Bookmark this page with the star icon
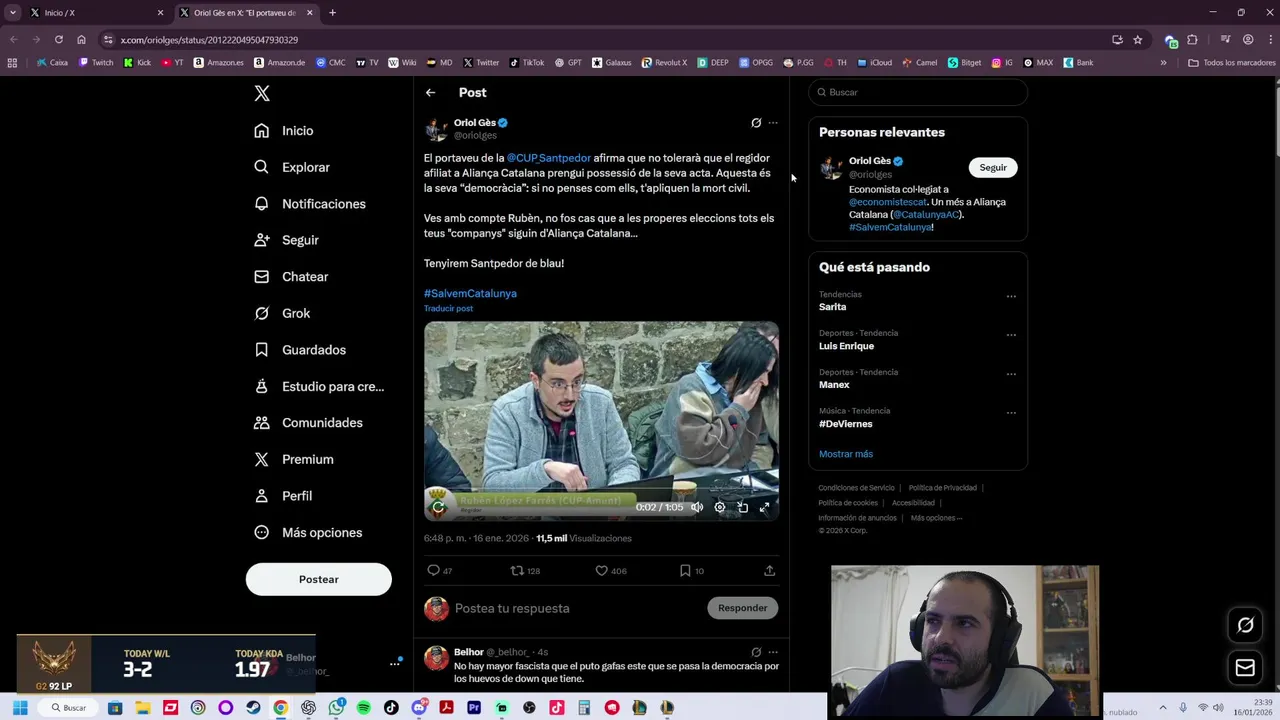Screen dimensions: 1280x720 (1138, 40)
